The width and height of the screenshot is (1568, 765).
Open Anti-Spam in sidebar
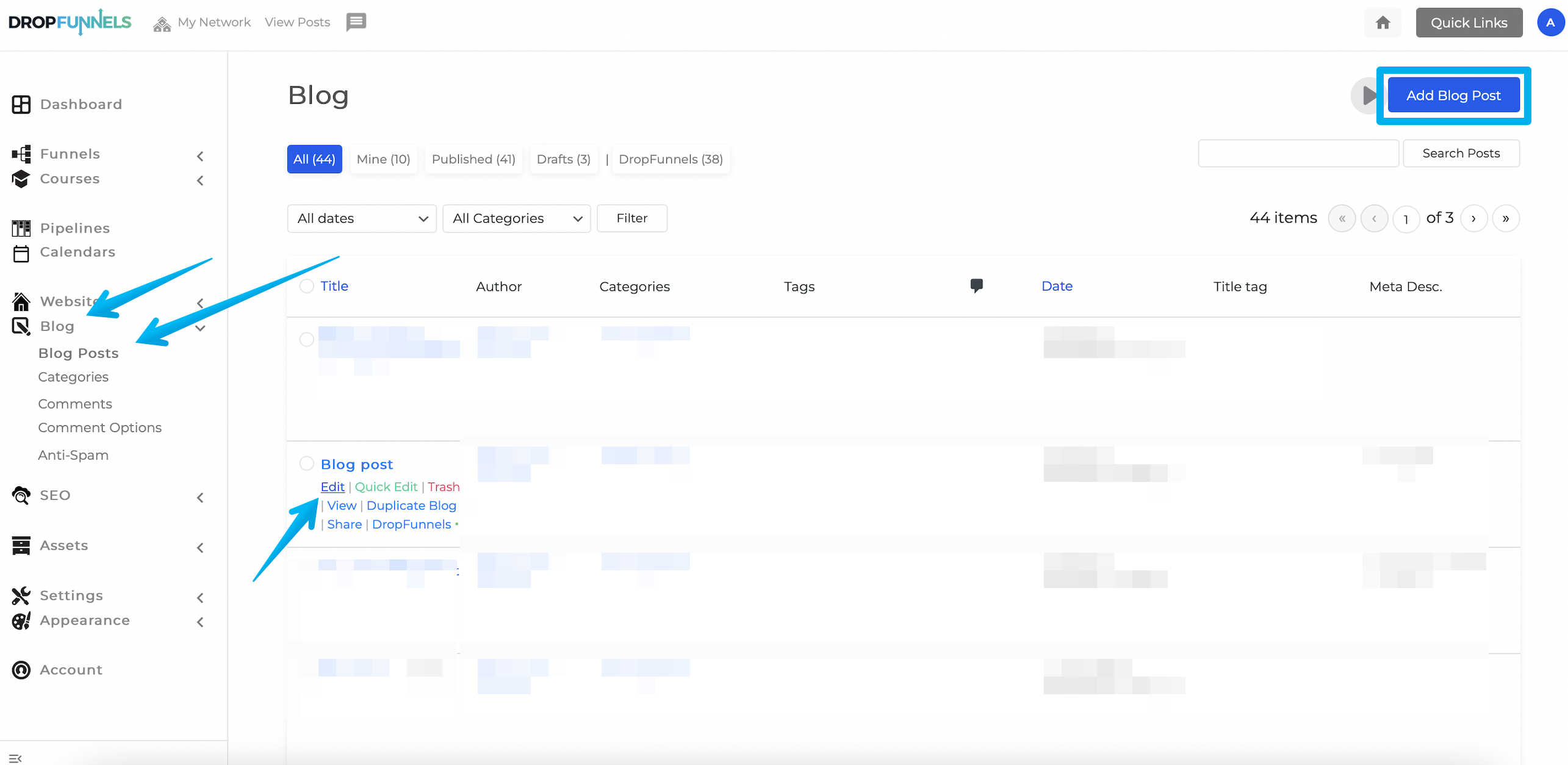pos(73,455)
